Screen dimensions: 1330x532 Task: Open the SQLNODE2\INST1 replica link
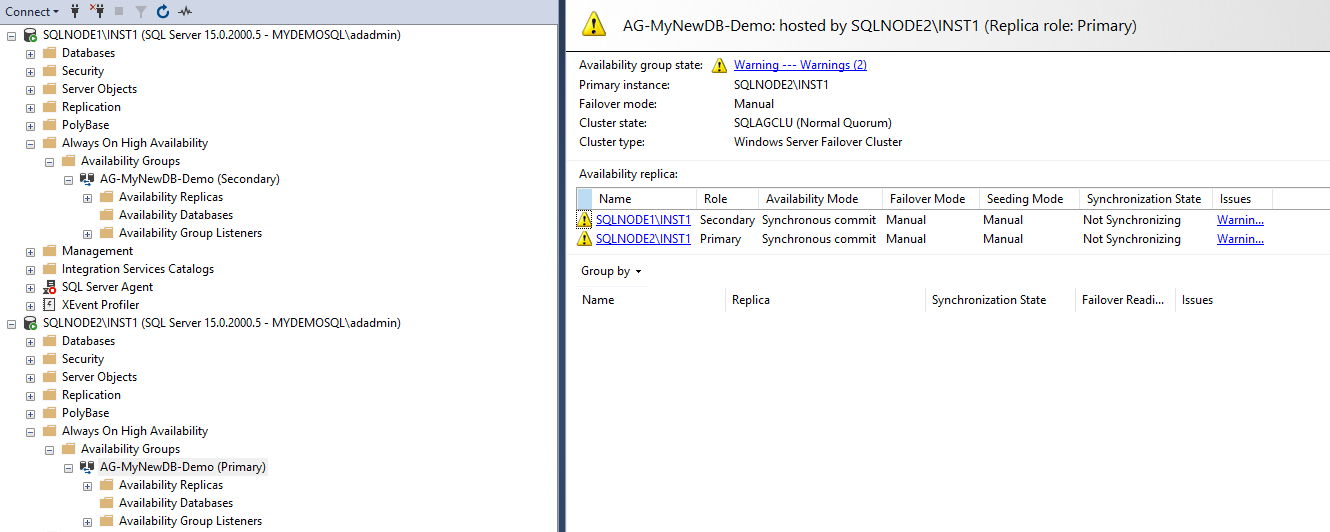coord(643,239)
